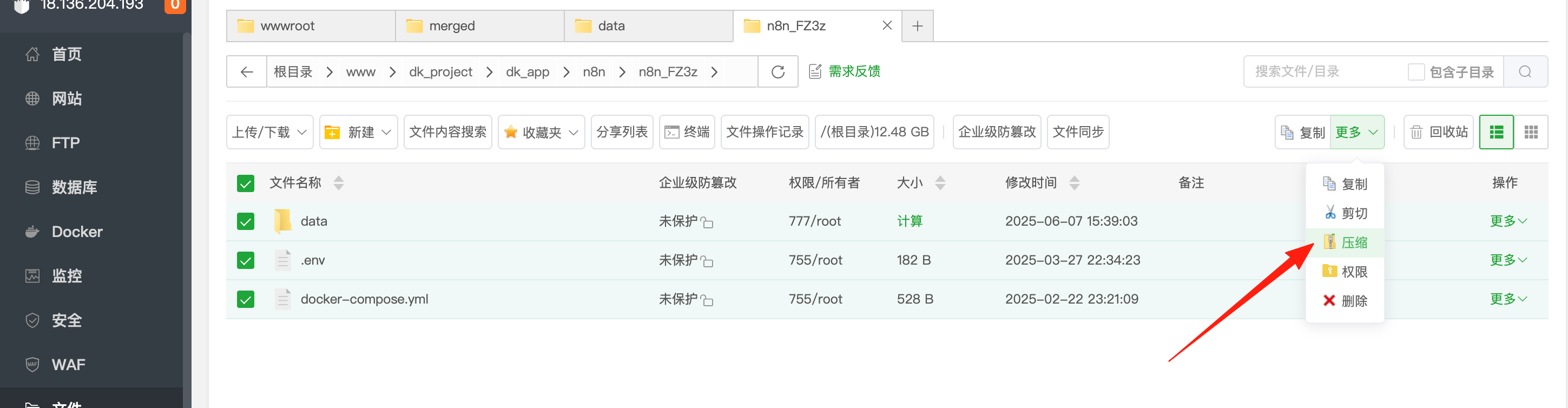1568x408 pixels.
Task: Click the Feedback (需求反馈) link
Action: [844, 72]
